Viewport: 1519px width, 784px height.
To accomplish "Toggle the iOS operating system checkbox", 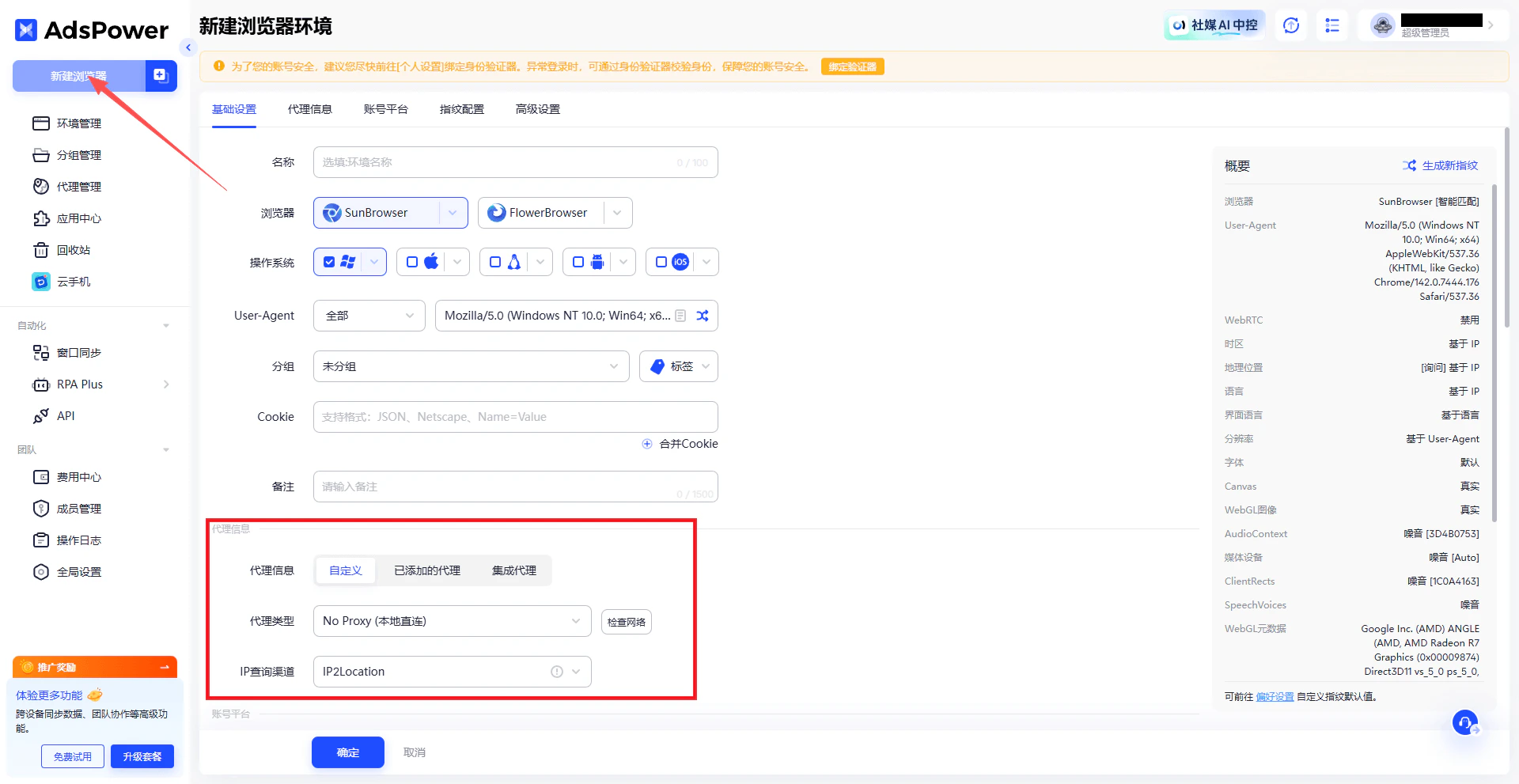I will pos(661,262).
